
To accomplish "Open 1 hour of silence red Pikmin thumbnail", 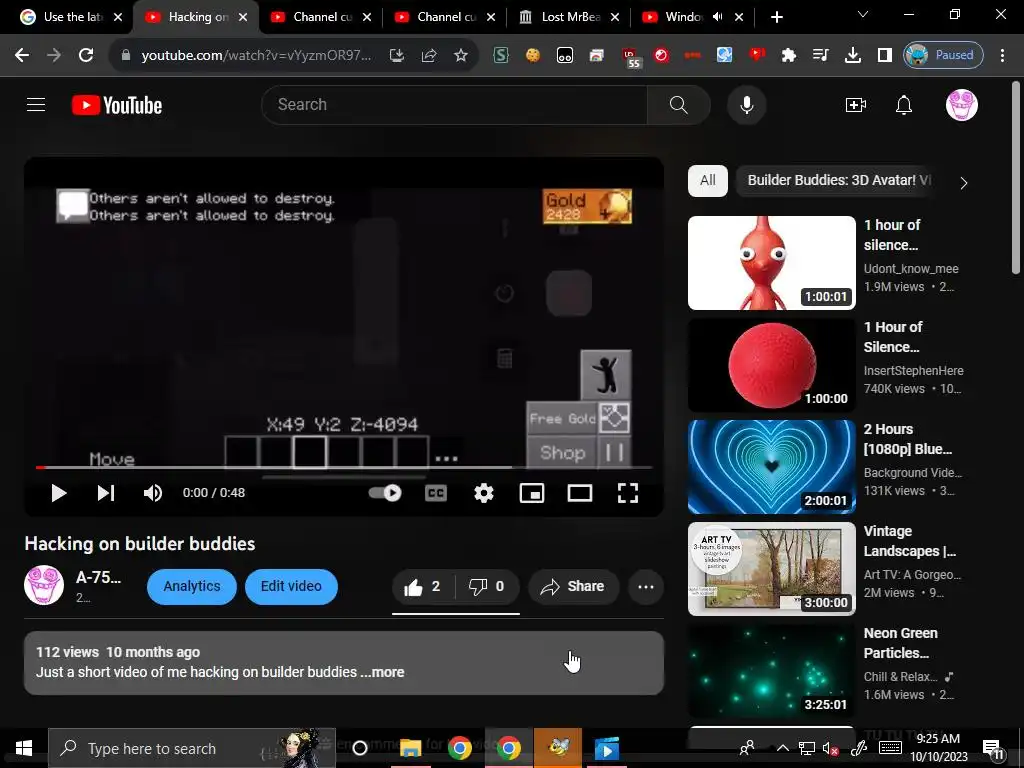I will pos(771,263).
